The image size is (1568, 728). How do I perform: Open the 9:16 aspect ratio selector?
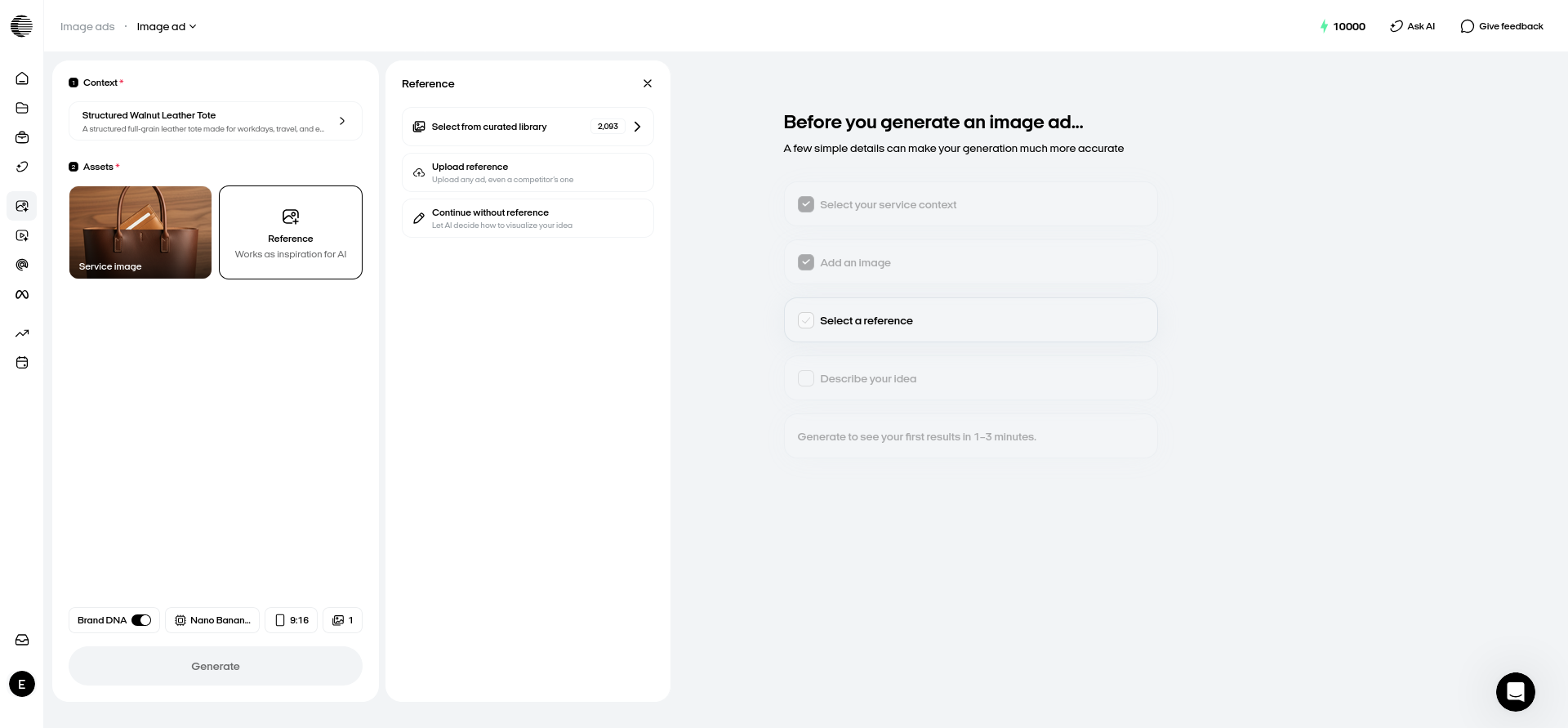pyautogui.click(x=292, y=620)
